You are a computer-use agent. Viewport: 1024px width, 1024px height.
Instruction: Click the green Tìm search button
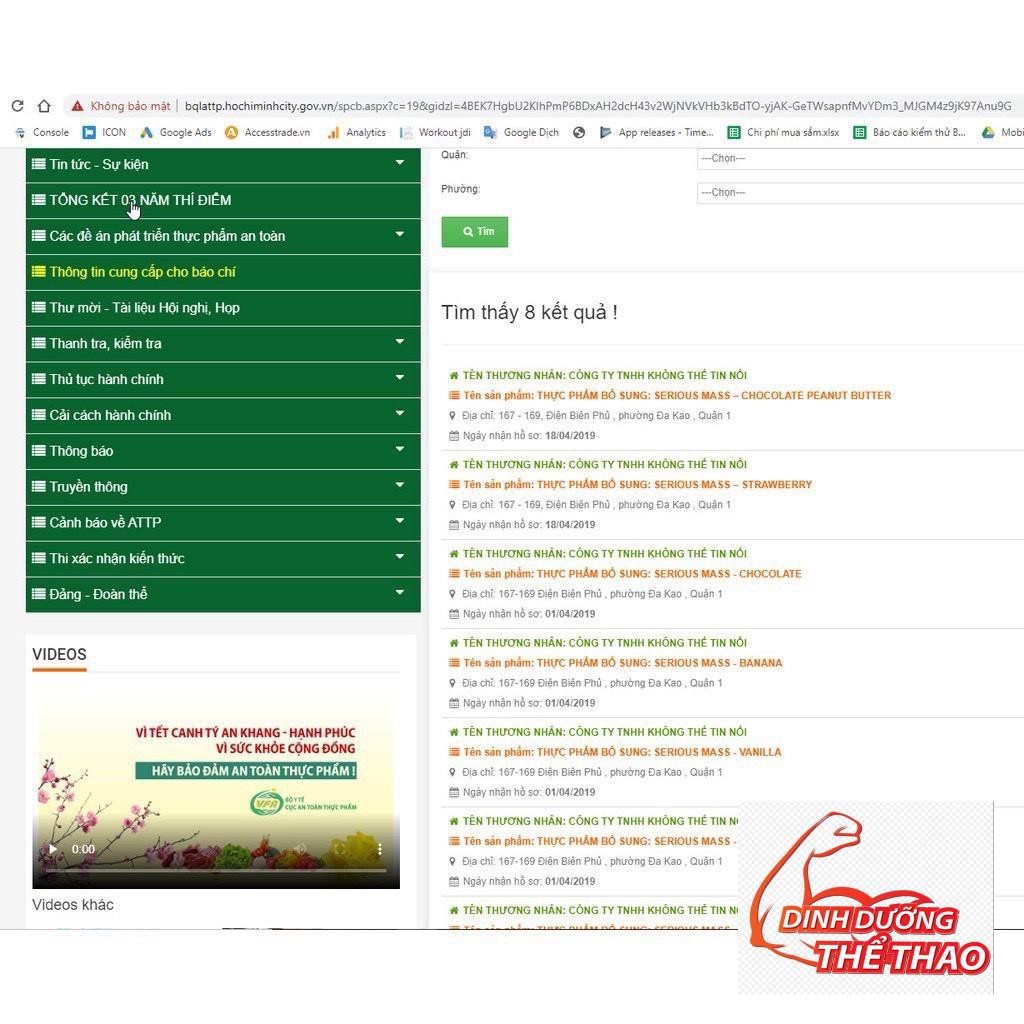pos(475,232)
